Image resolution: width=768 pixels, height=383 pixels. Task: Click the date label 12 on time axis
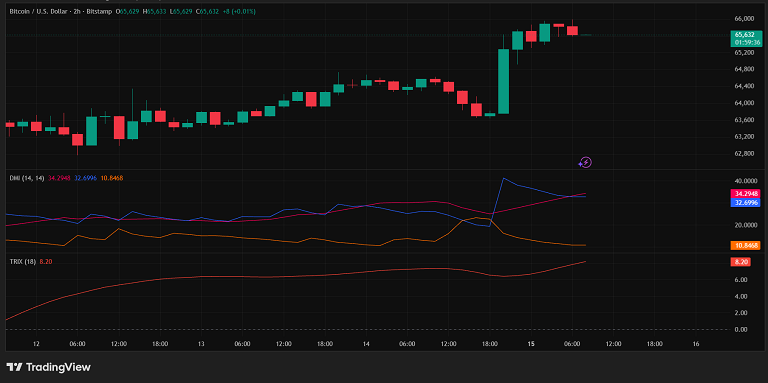point(36,344)
